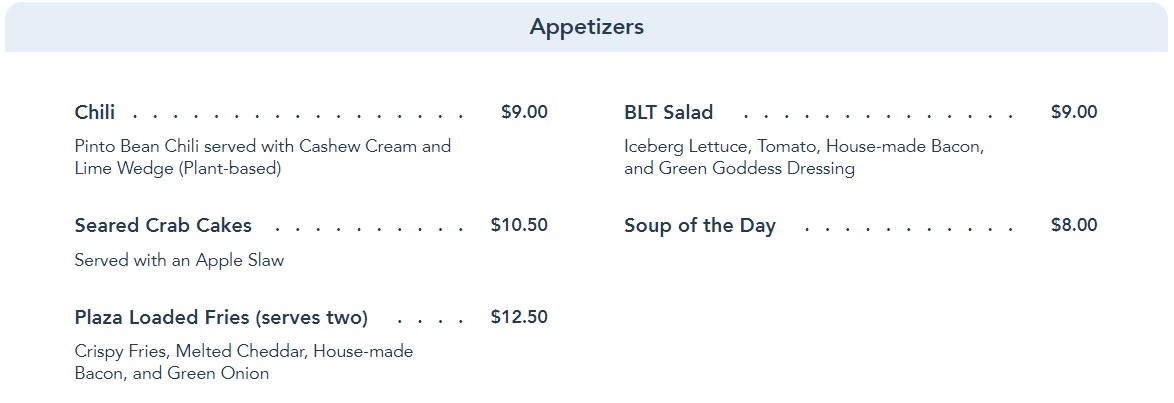Click the $9.00 price for BLT Salad
This screenshot has width=1174, height=403.
1074,112
